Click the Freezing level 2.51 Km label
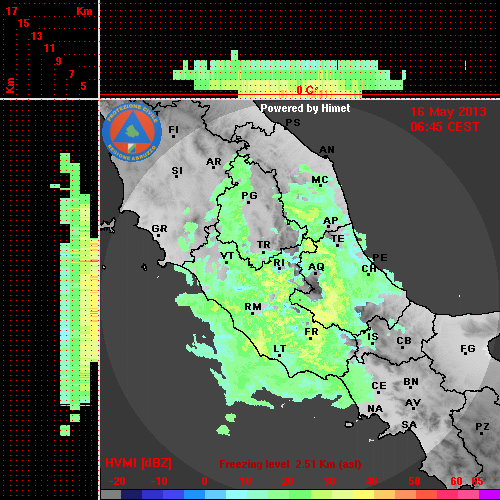This screenshot has height=500, width=500. tap(290, 464)
